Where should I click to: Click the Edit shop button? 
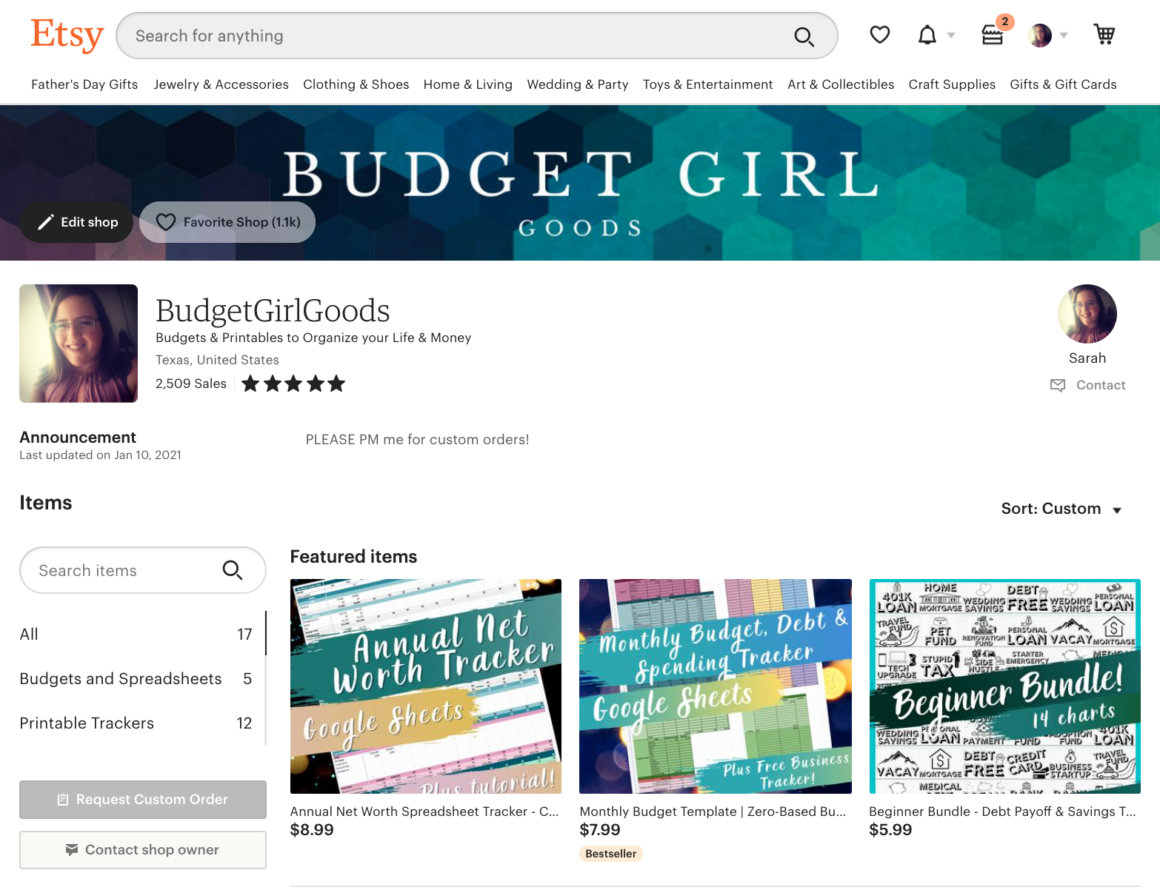(77, 222)
